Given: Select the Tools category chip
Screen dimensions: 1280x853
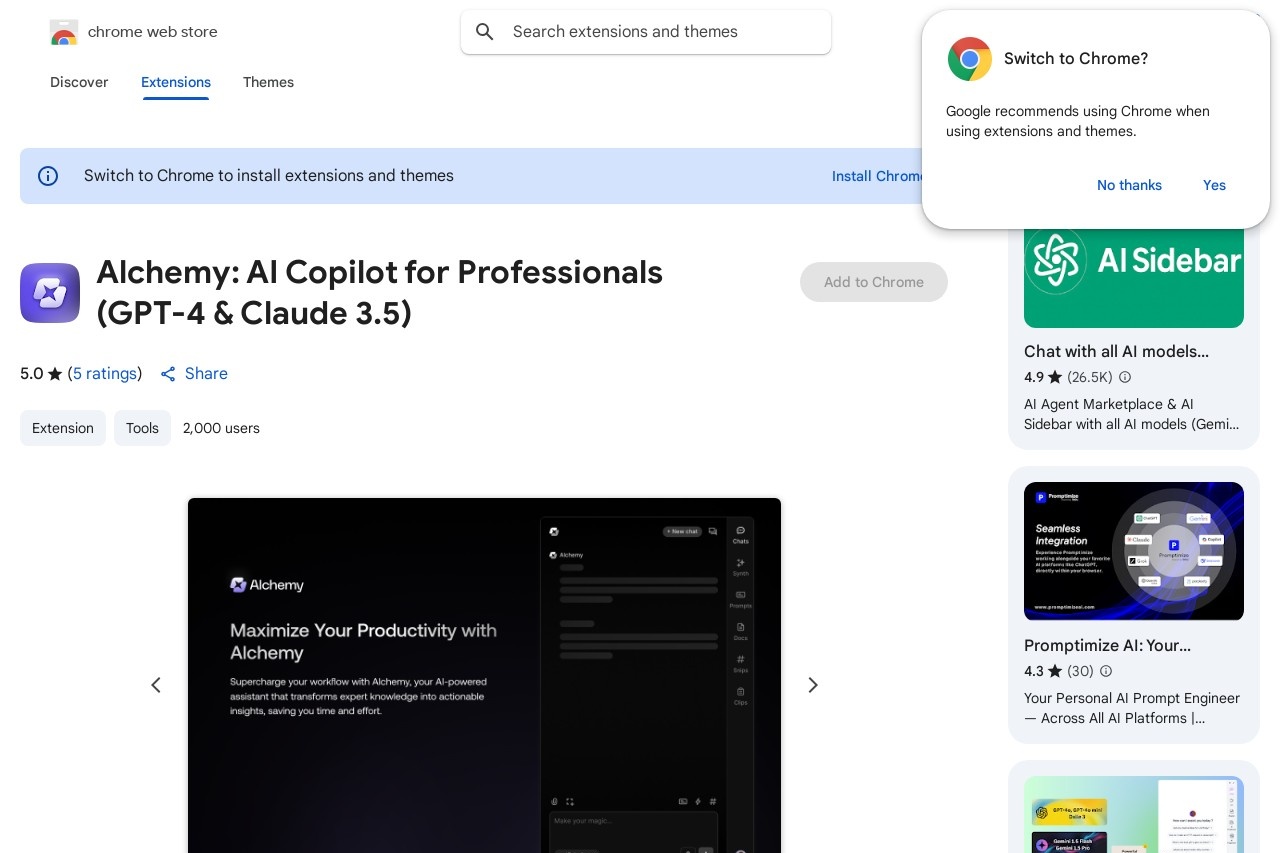Looking at the screenshot, I should pos(142,428).
